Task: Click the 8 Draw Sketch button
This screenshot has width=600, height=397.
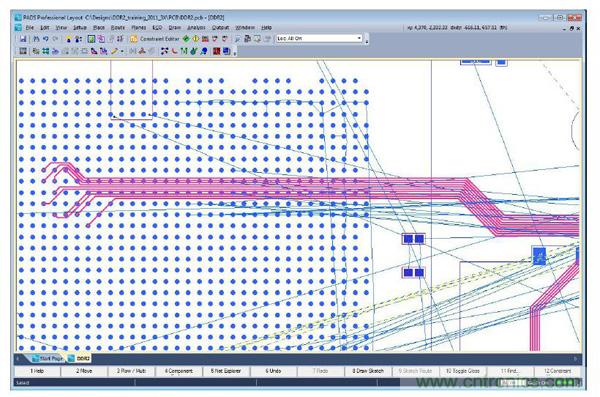Action: (368, 371)
